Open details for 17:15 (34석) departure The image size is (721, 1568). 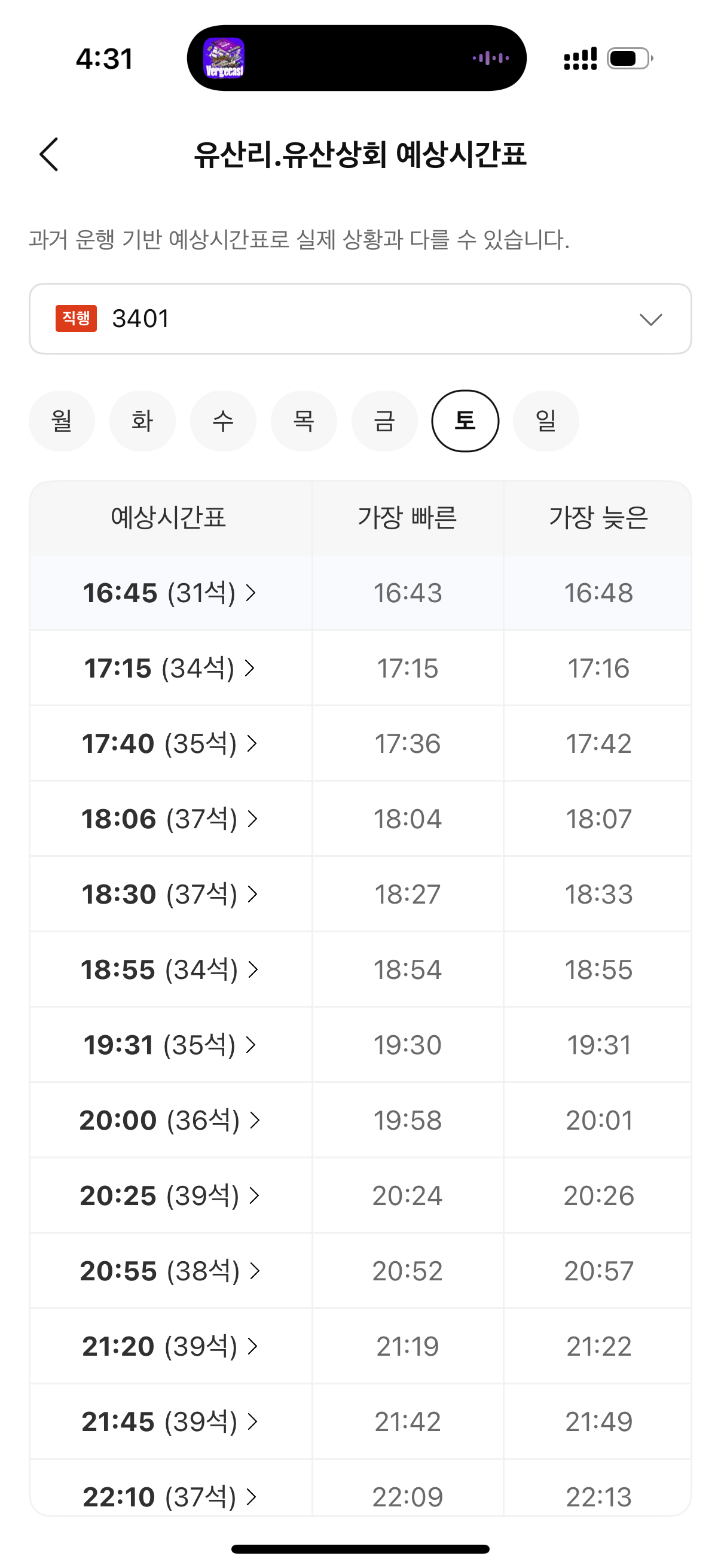tap(169, 669)
